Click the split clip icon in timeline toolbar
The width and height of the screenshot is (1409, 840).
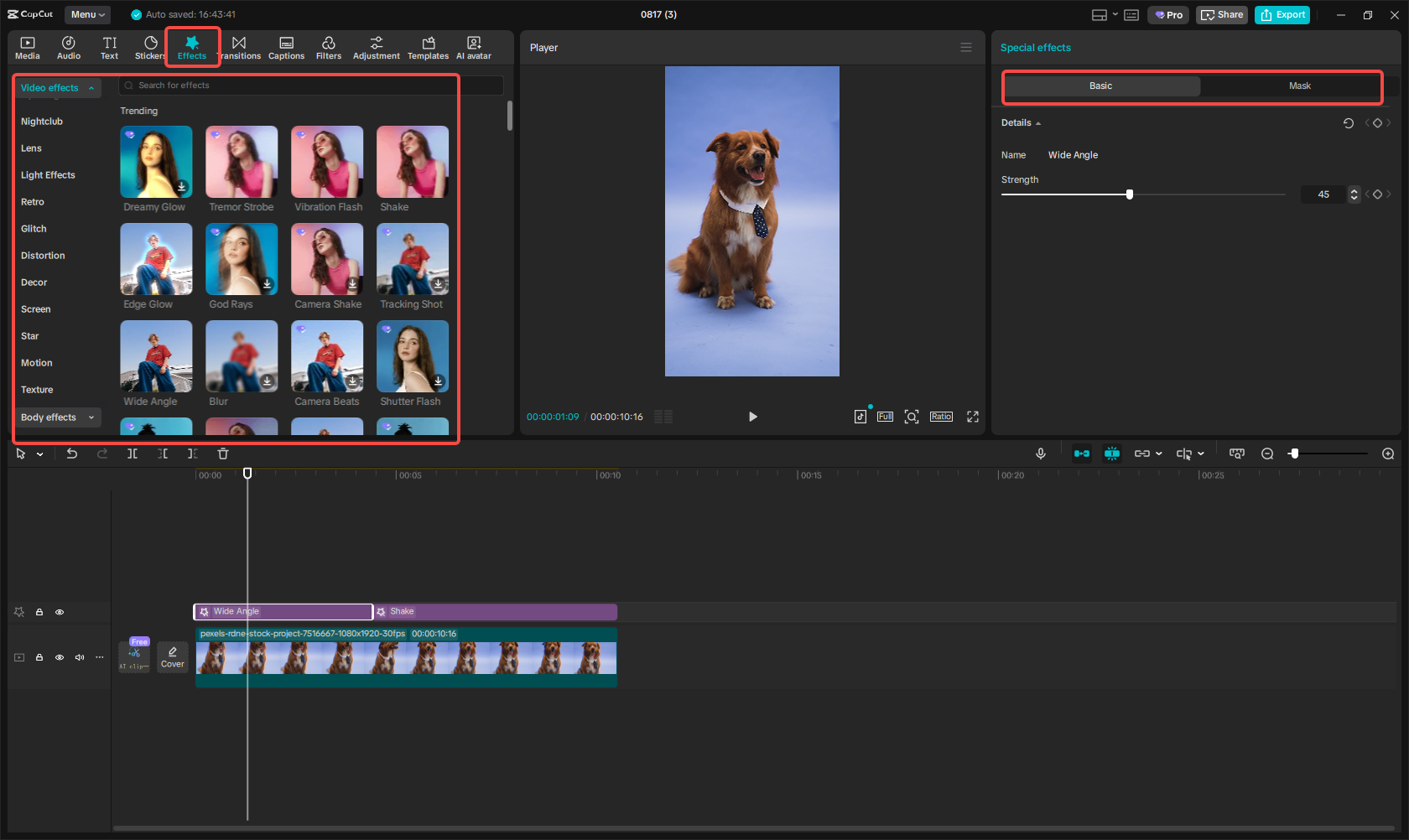(133, 454)
